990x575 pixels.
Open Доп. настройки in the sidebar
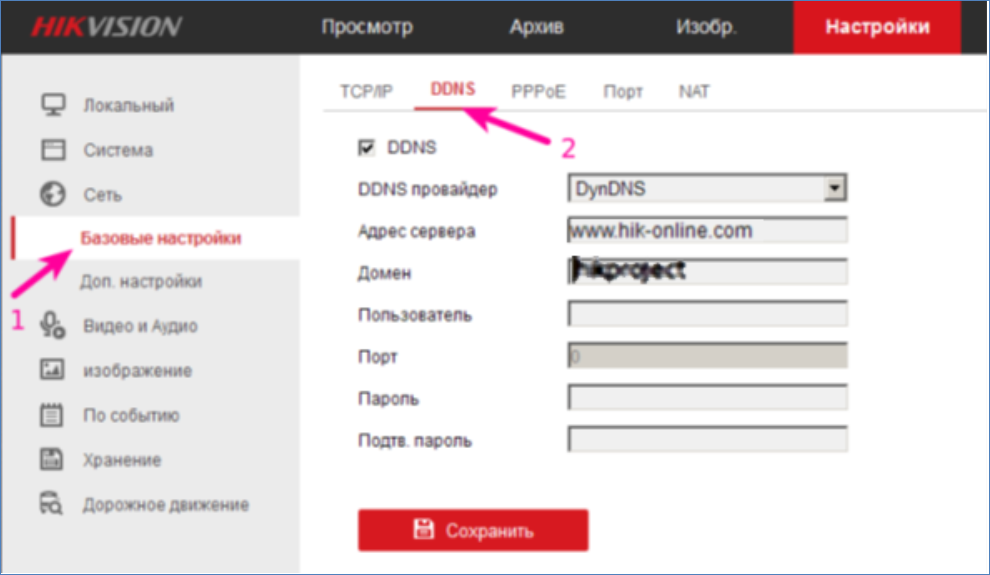pyautogui.click(x=140, y=282)
